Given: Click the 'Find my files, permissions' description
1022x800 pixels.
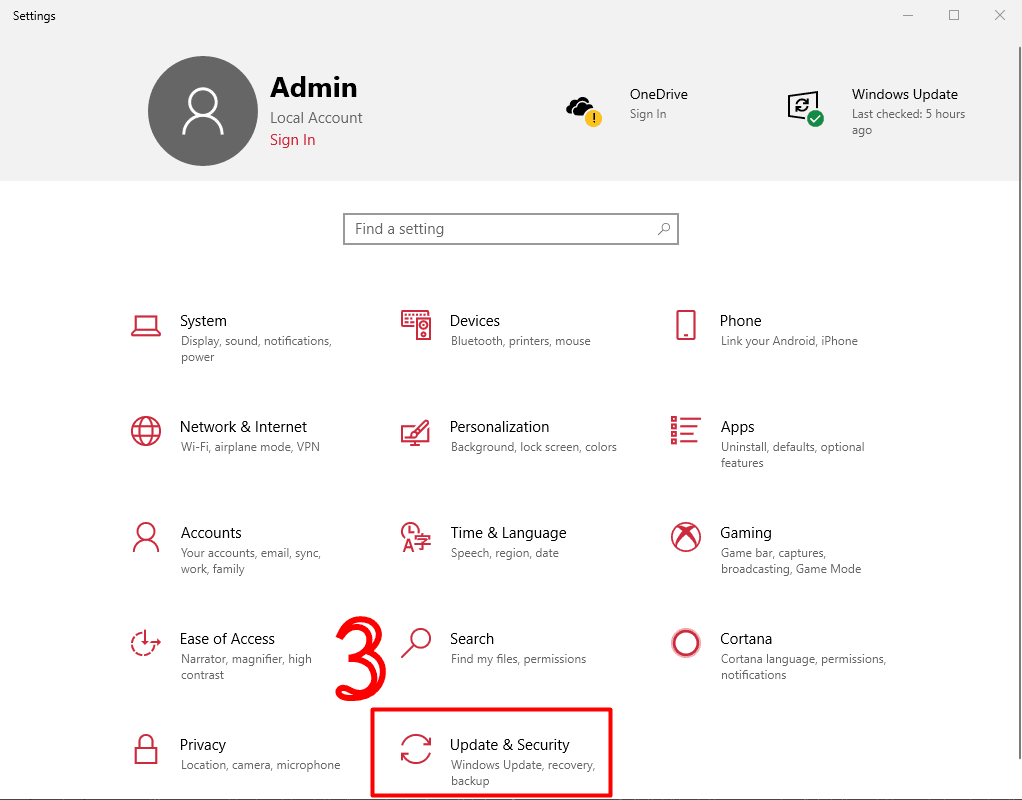Looking at the screenshot, I should coord(518,659).
